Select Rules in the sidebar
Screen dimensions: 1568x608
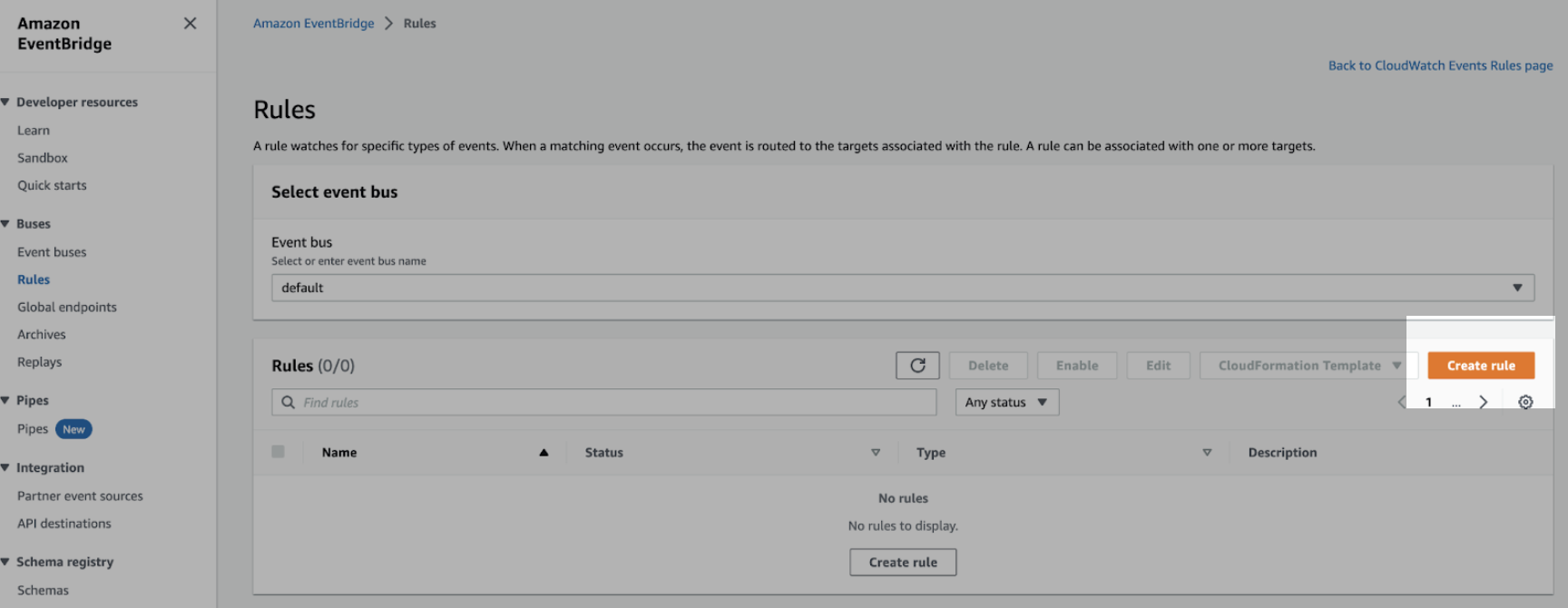pyautogui.click(x=34, y=279)
